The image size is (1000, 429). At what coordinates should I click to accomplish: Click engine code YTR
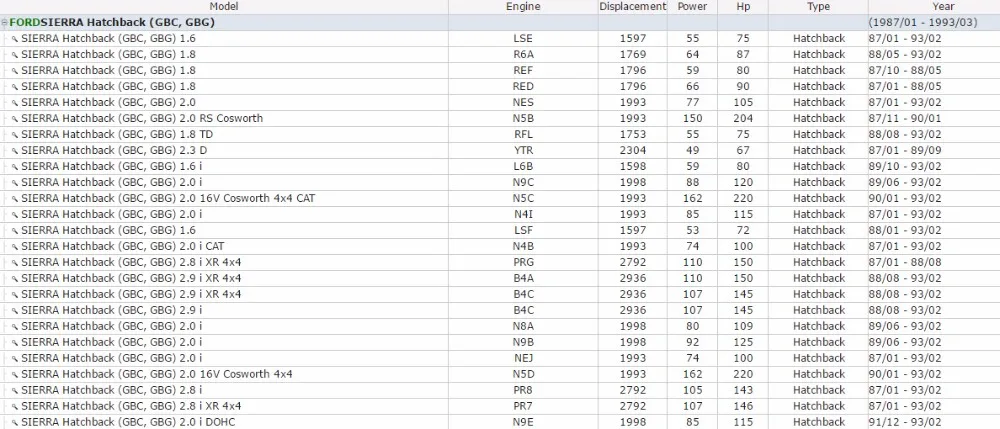[x=523, y=150]
